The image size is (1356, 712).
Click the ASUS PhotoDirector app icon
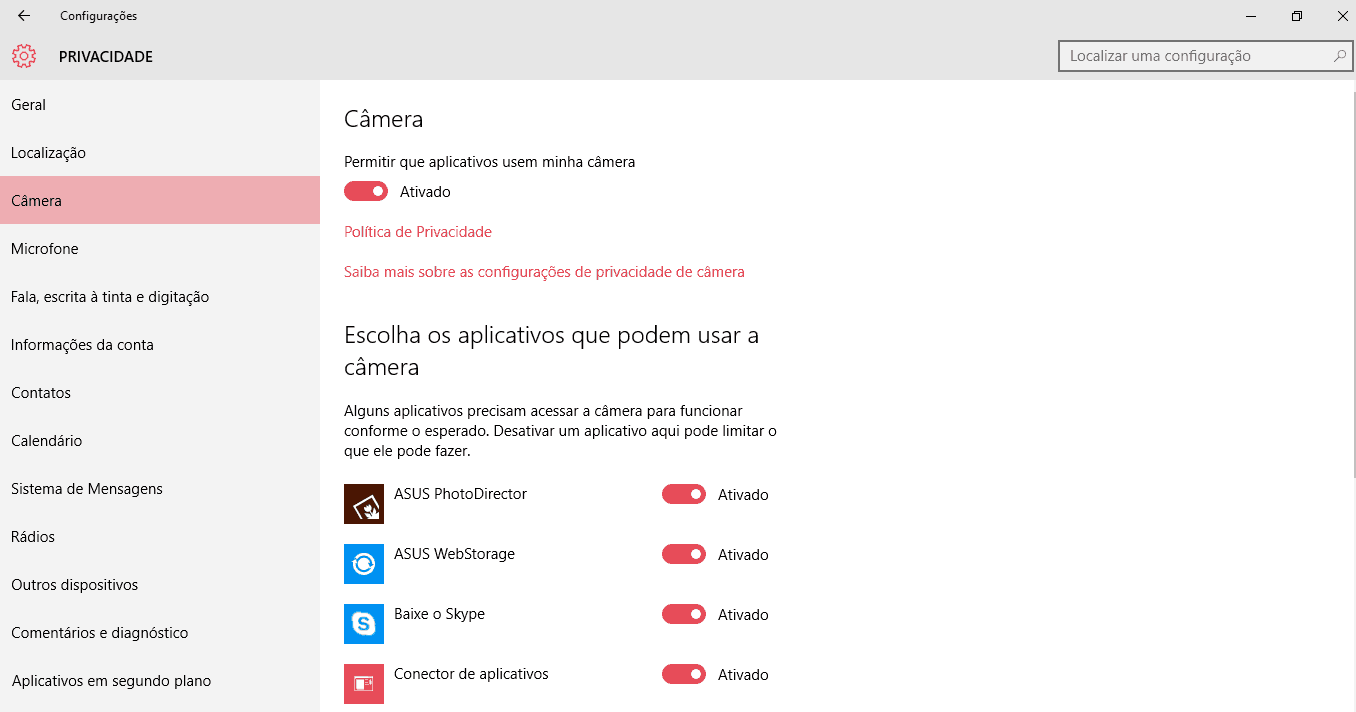tap(364, 504)
